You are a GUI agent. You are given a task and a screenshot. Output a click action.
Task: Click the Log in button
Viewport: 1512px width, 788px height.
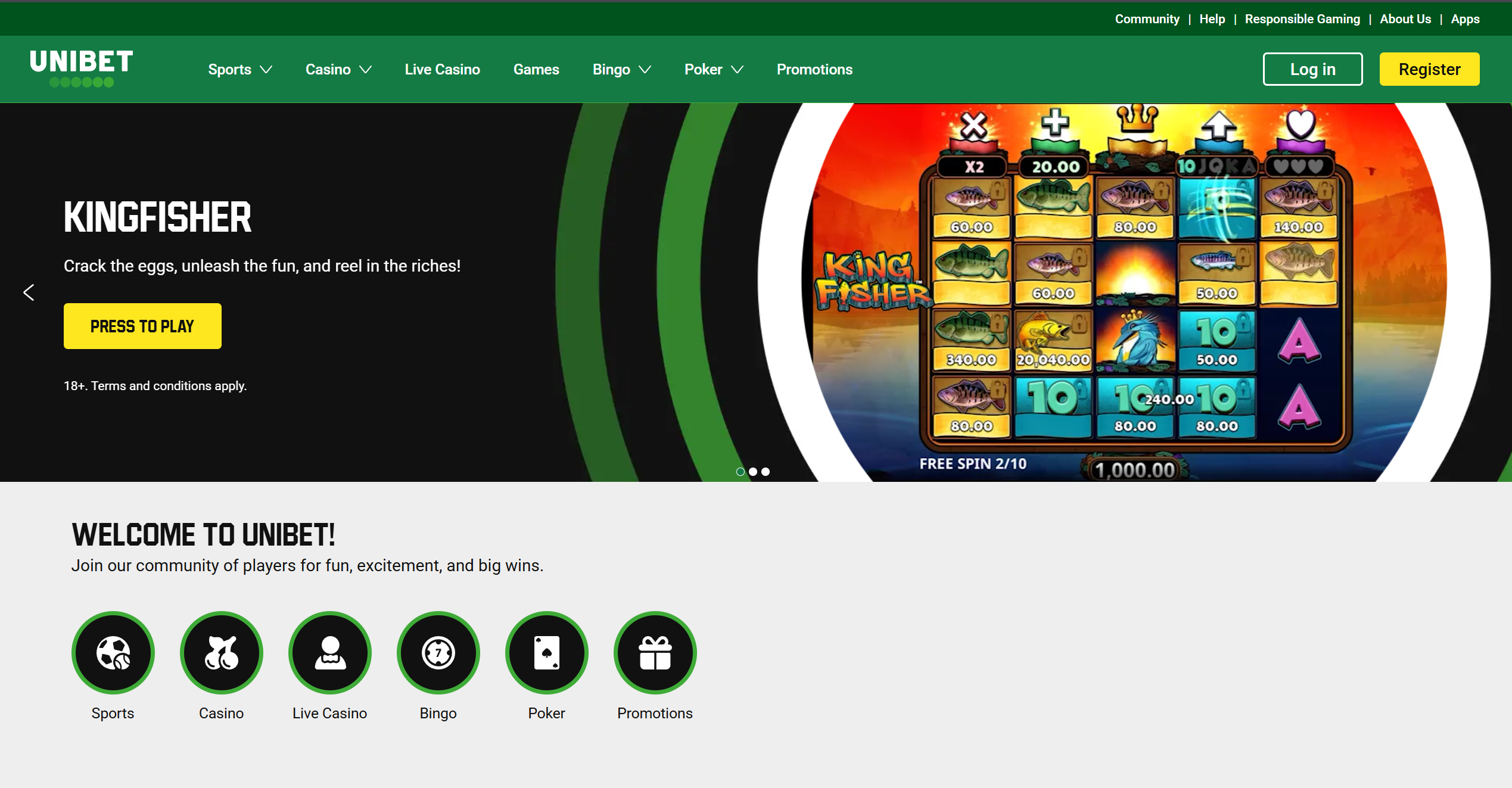(x=1312, y=69)
